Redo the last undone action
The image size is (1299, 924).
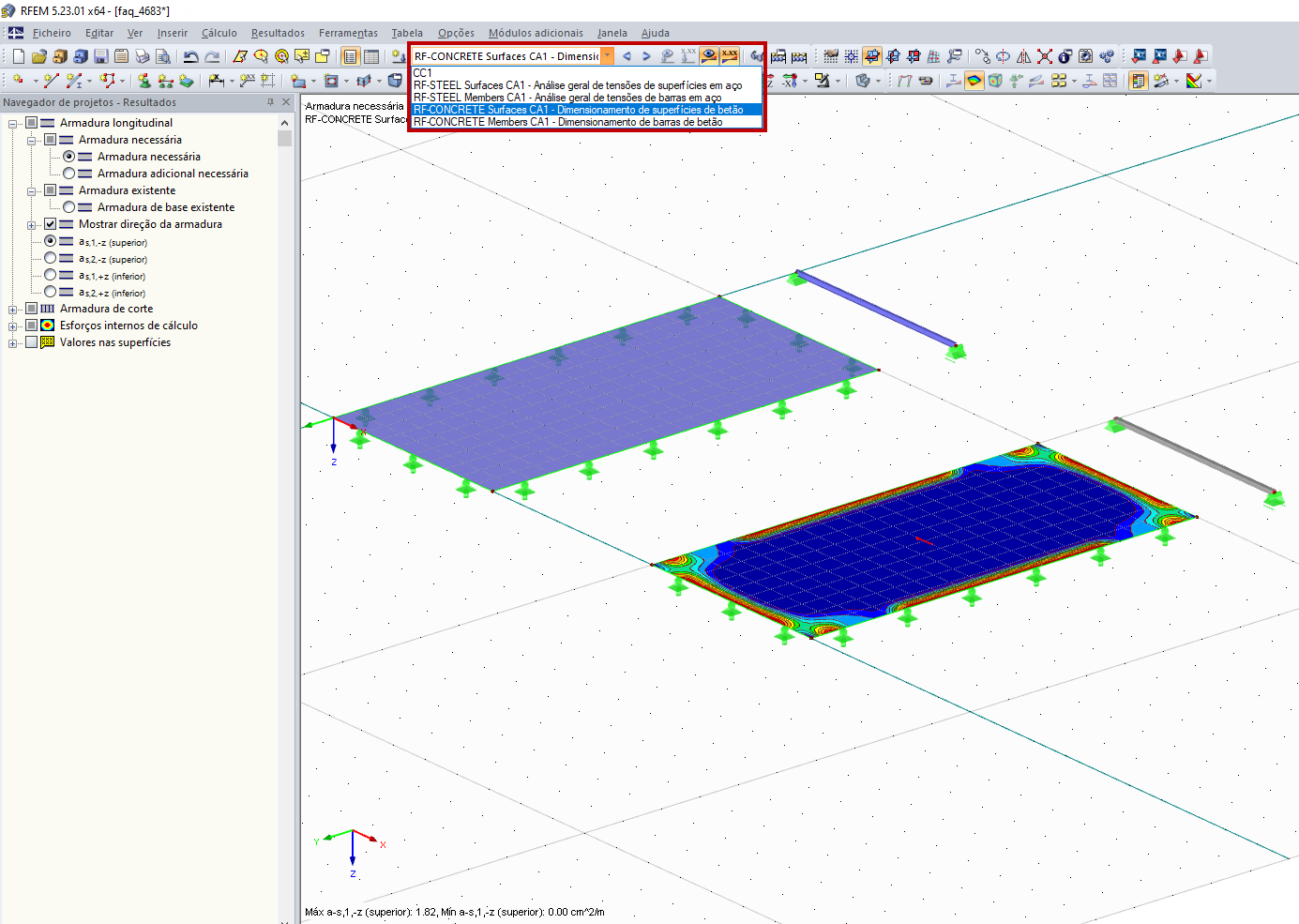pos(212,56)
